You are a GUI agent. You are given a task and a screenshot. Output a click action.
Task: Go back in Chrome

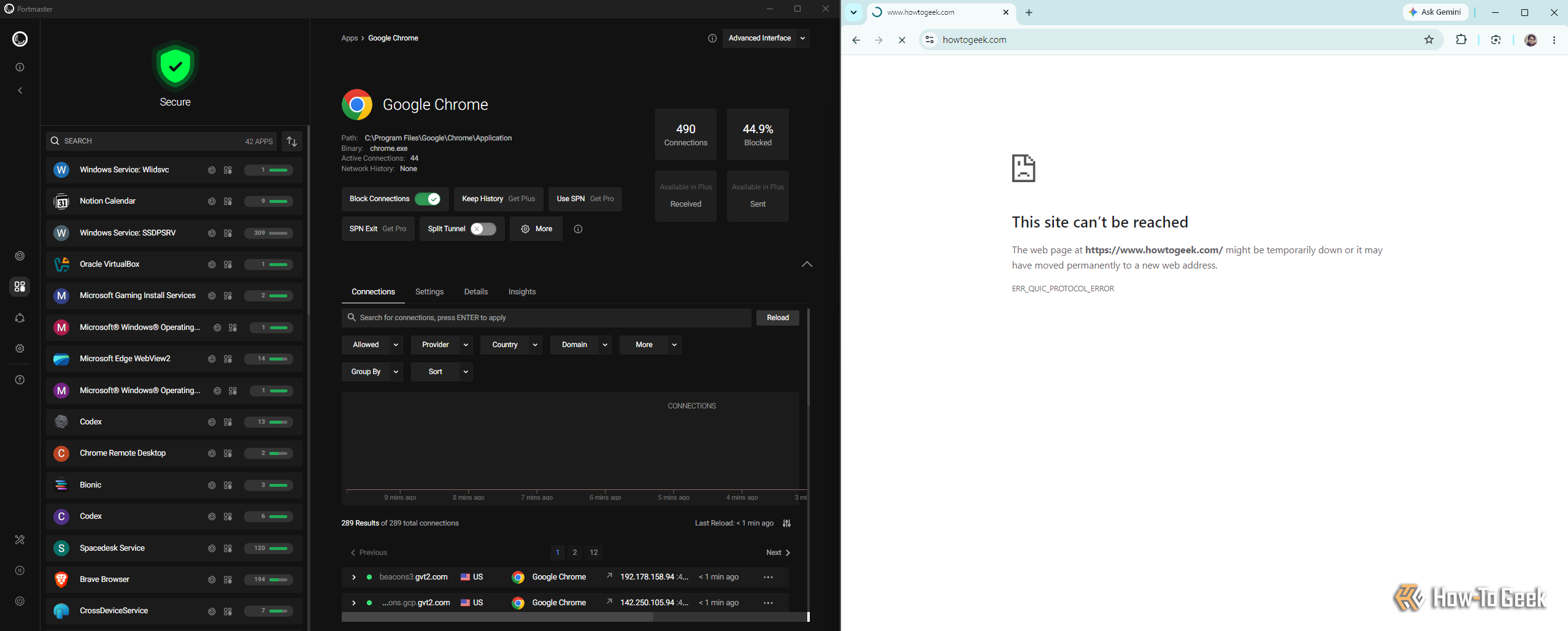click(x=856, y=40)
